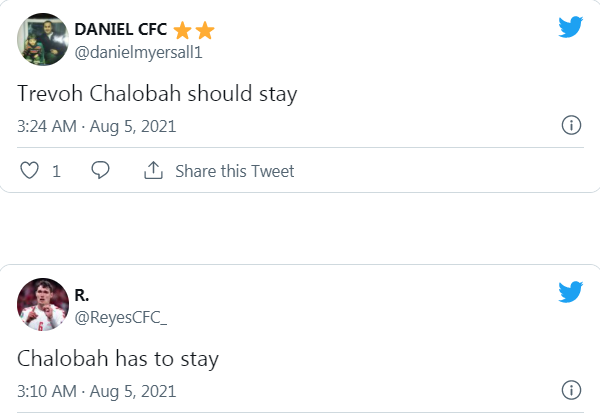This screenshot has height=414, width=600.
Task: Click the share upload arrow icon
Action: click(x=153, y=171)
